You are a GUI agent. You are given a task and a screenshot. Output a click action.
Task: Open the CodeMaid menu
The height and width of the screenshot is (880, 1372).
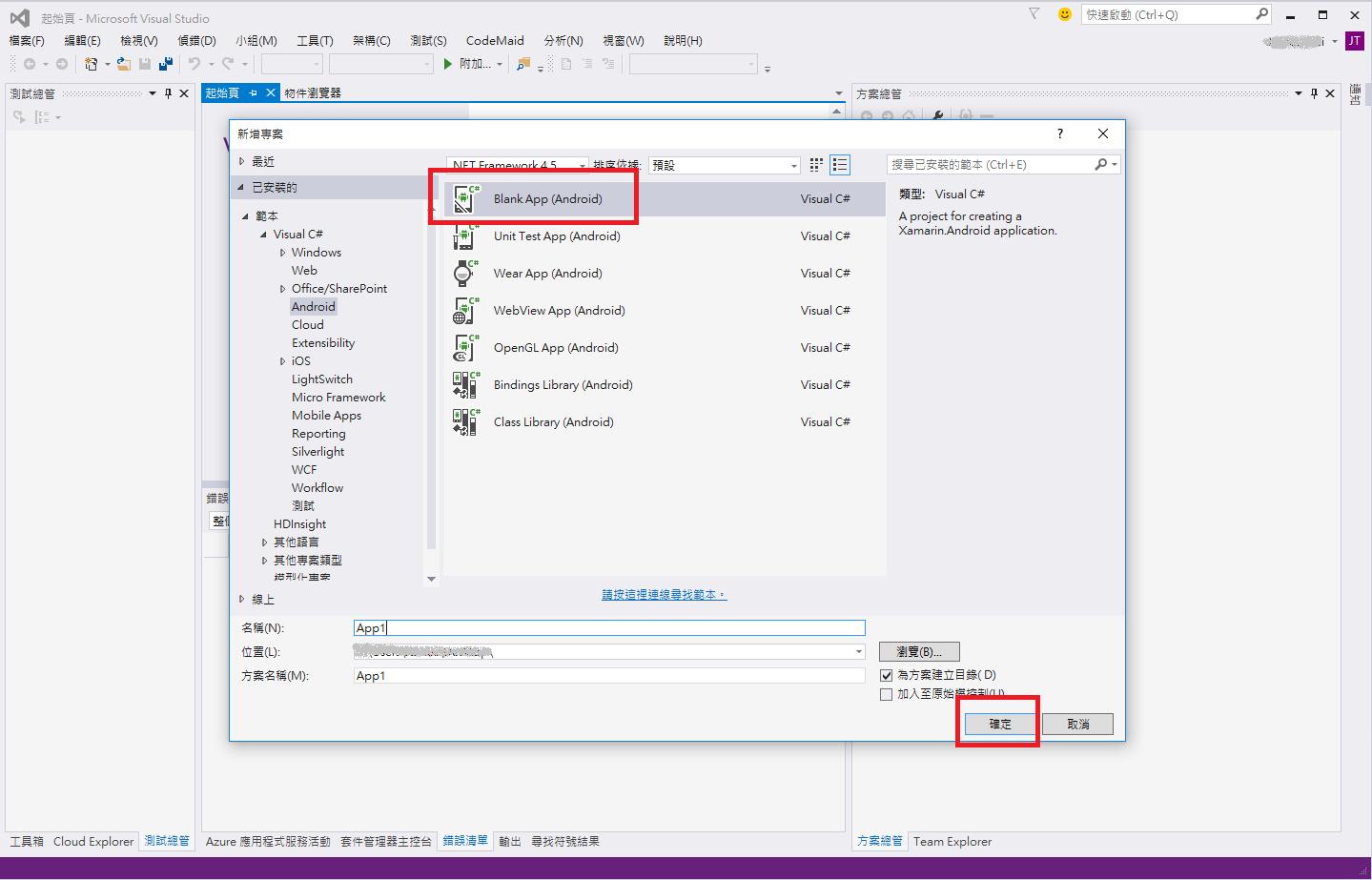(495, 41)
